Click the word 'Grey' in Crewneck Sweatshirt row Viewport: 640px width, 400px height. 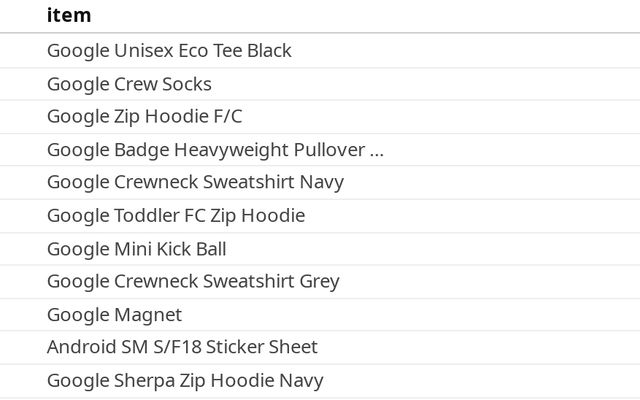[x=319, y=282]
